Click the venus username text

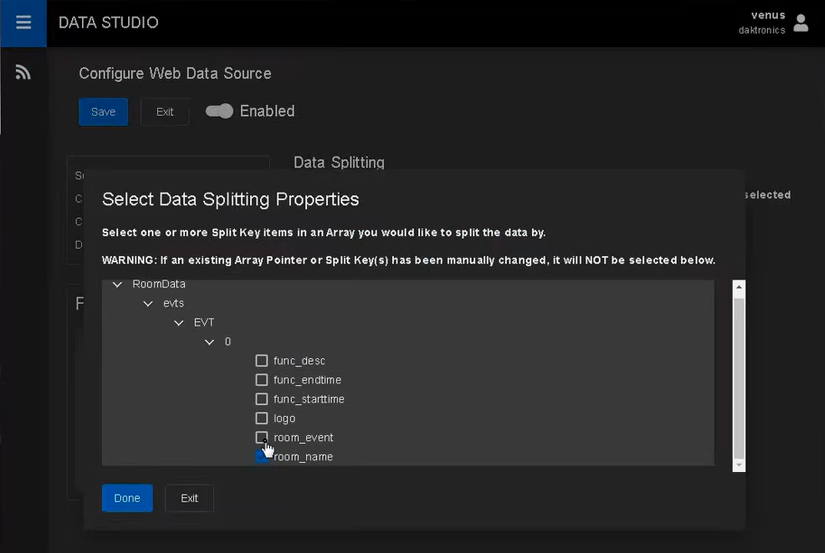(x=768, y=15)
